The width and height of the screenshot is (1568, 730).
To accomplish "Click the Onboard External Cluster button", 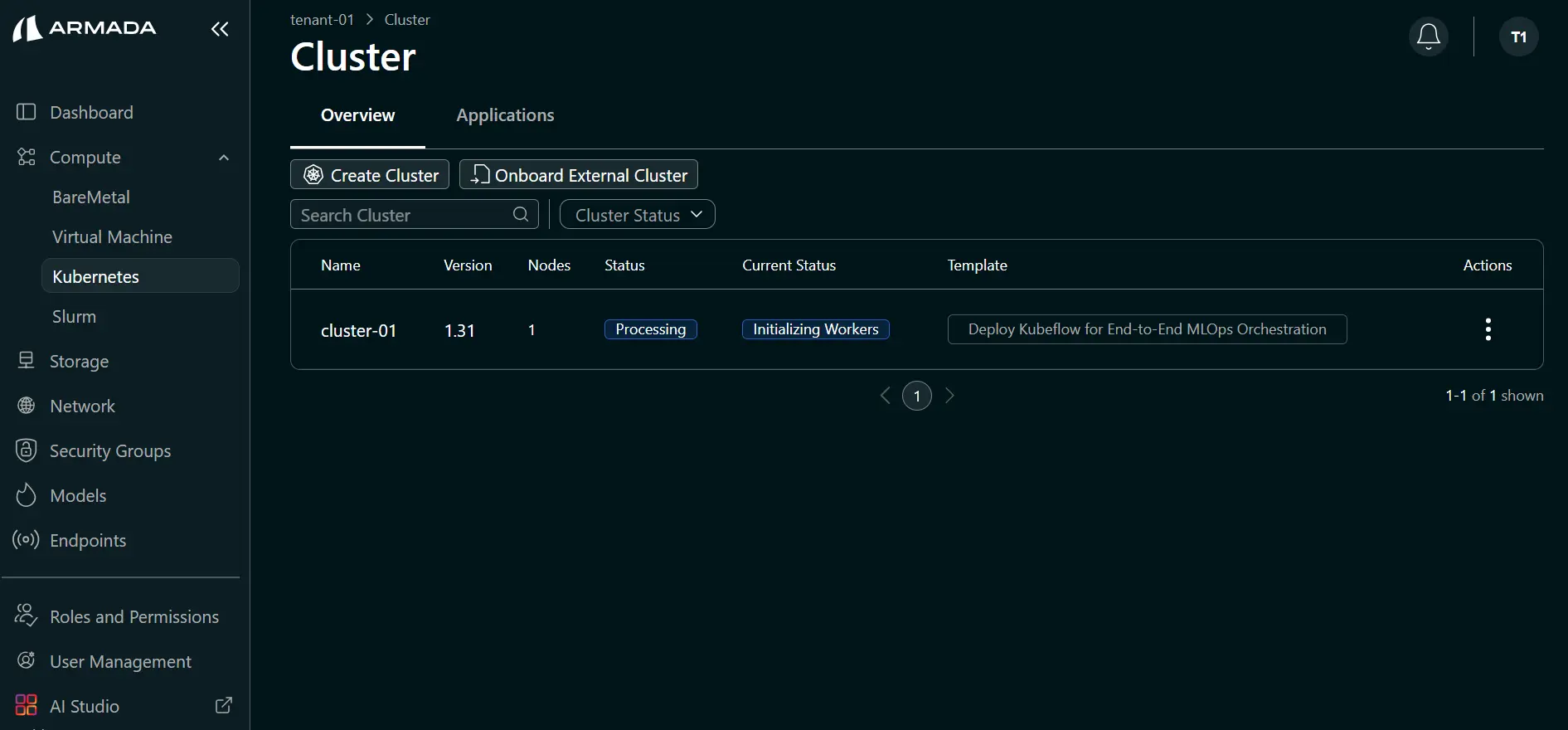I will coord(579,174).
